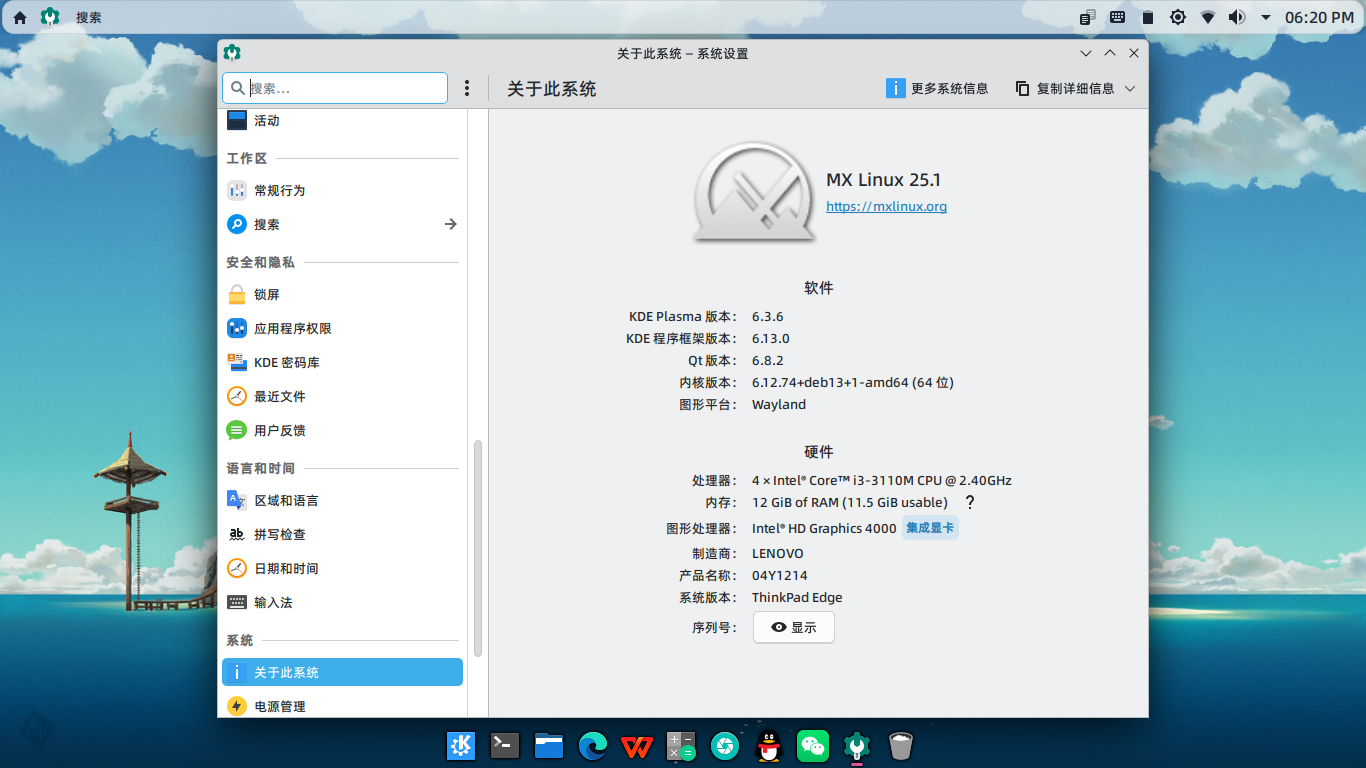Toggle the 集成显卡 badge on graphics processor
The width and height of the screenshot is (1366, 768).
(x=930, y=527)
